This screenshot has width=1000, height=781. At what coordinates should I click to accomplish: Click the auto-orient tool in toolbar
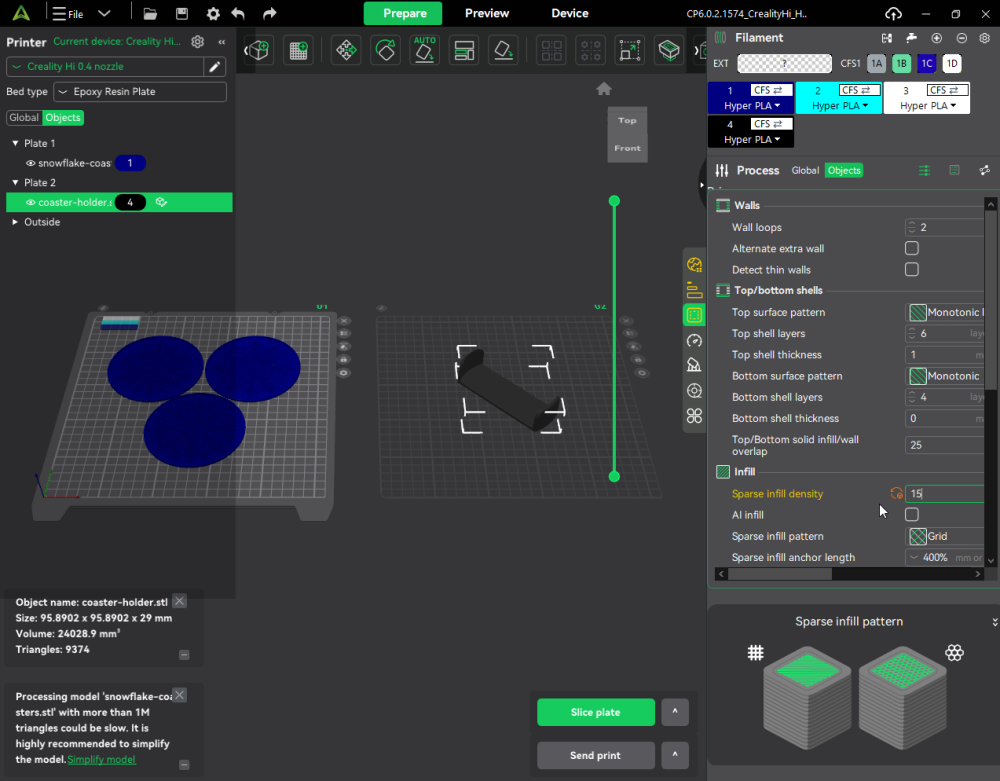(x=424, y=50)
